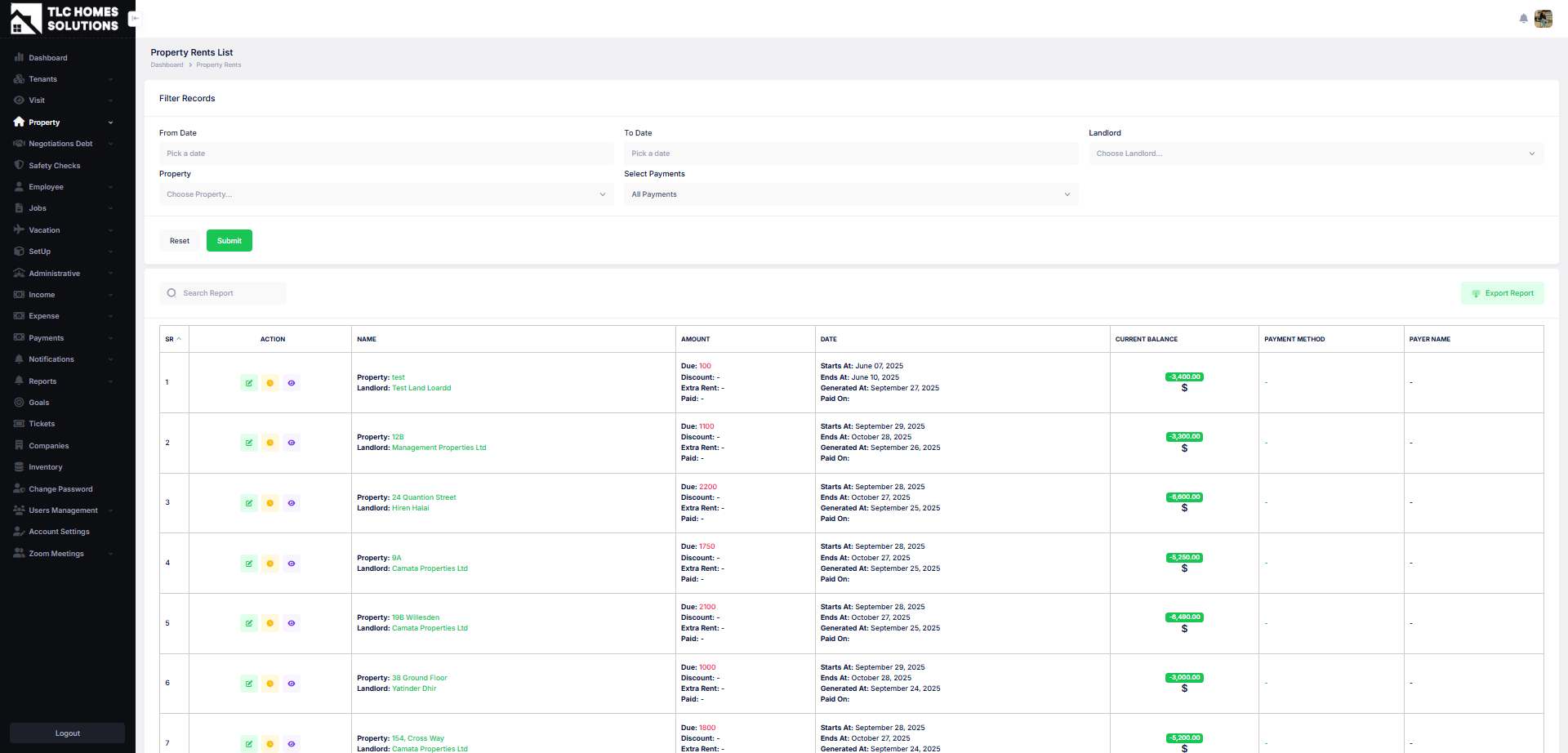Viewport: 1568px width, 753px height.
Task: View details with eye icon in row 5
Action: (292, 623)
